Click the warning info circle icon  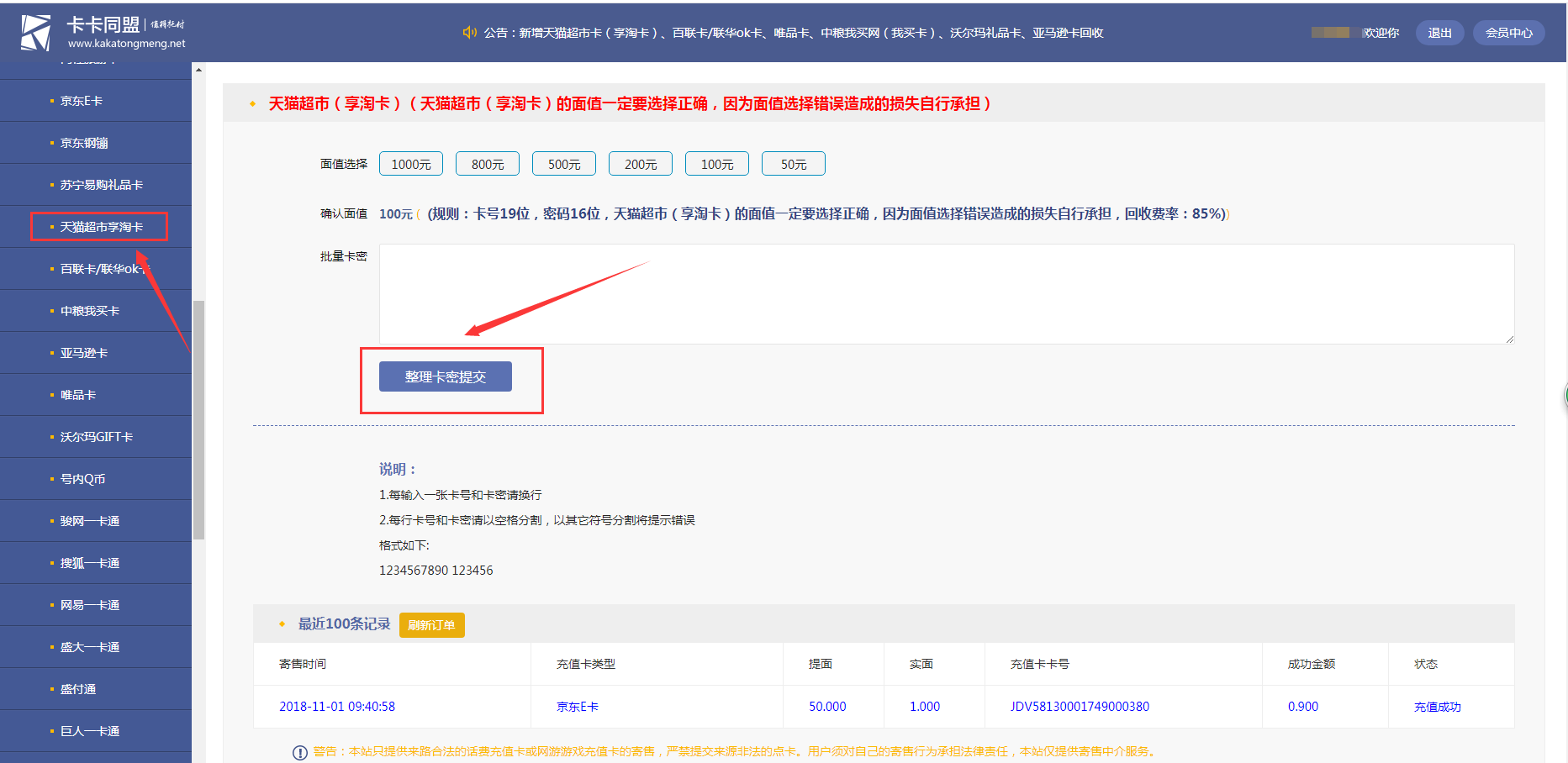[299, 753]
